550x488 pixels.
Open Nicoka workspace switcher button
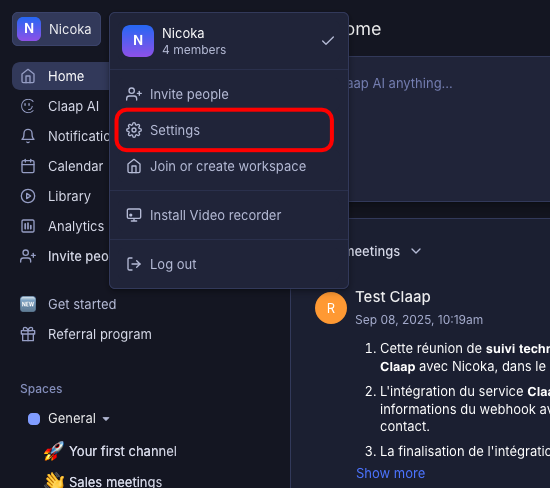(x=56, y=29)
